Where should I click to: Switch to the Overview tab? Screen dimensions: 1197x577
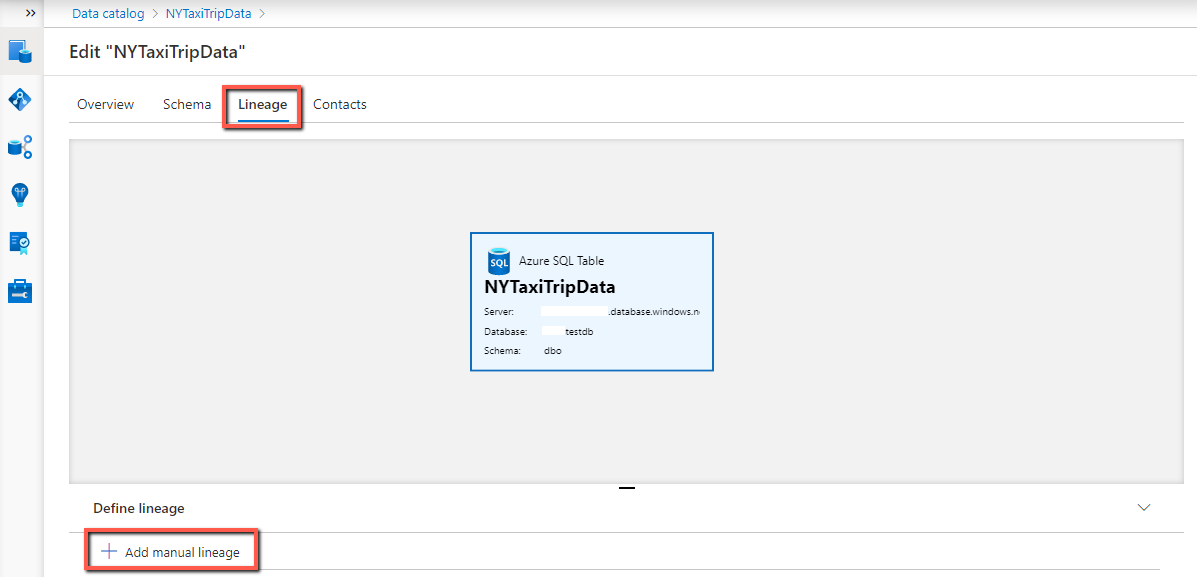[105, 104]
